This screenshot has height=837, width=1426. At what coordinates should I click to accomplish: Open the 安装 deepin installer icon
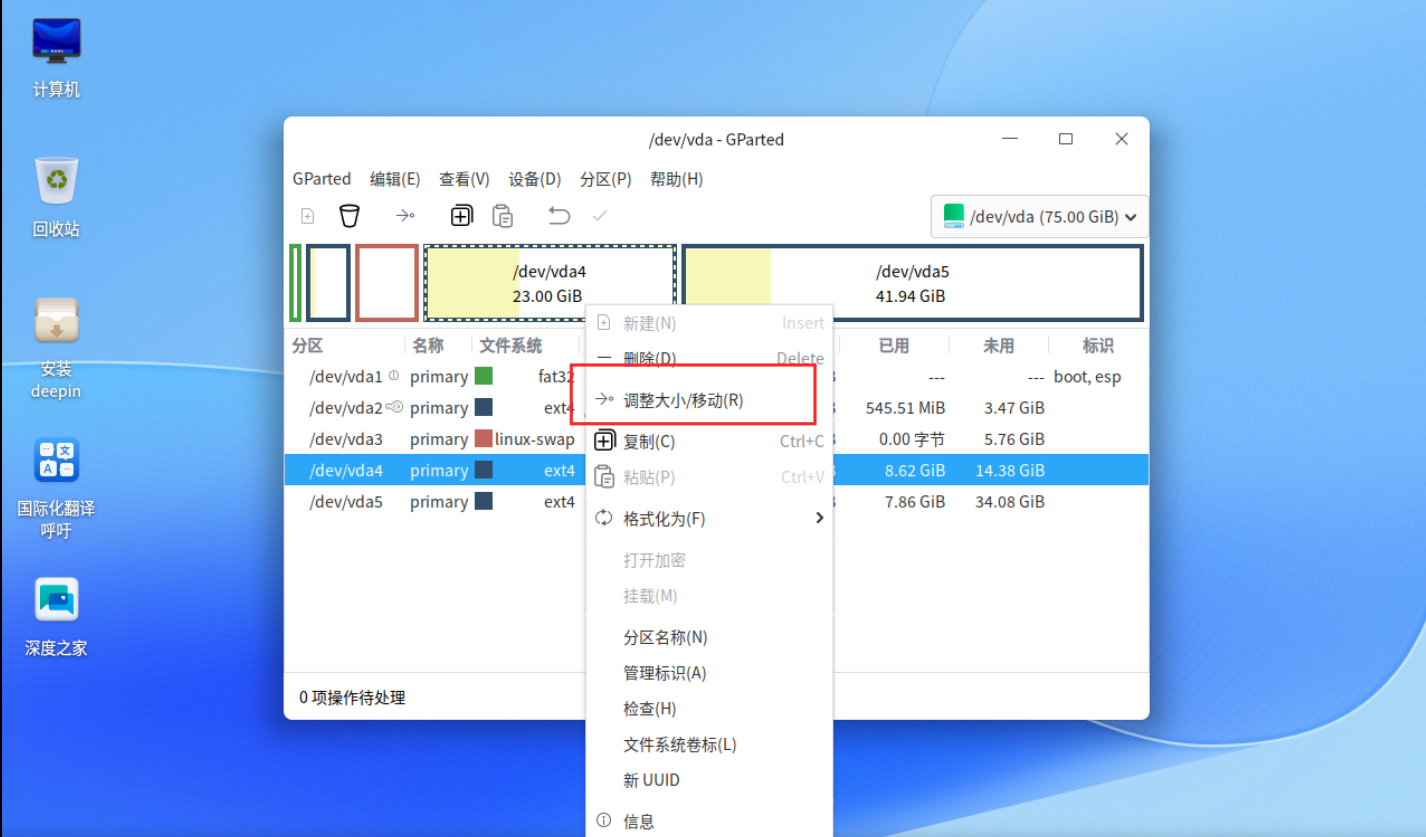coord(56,347)
